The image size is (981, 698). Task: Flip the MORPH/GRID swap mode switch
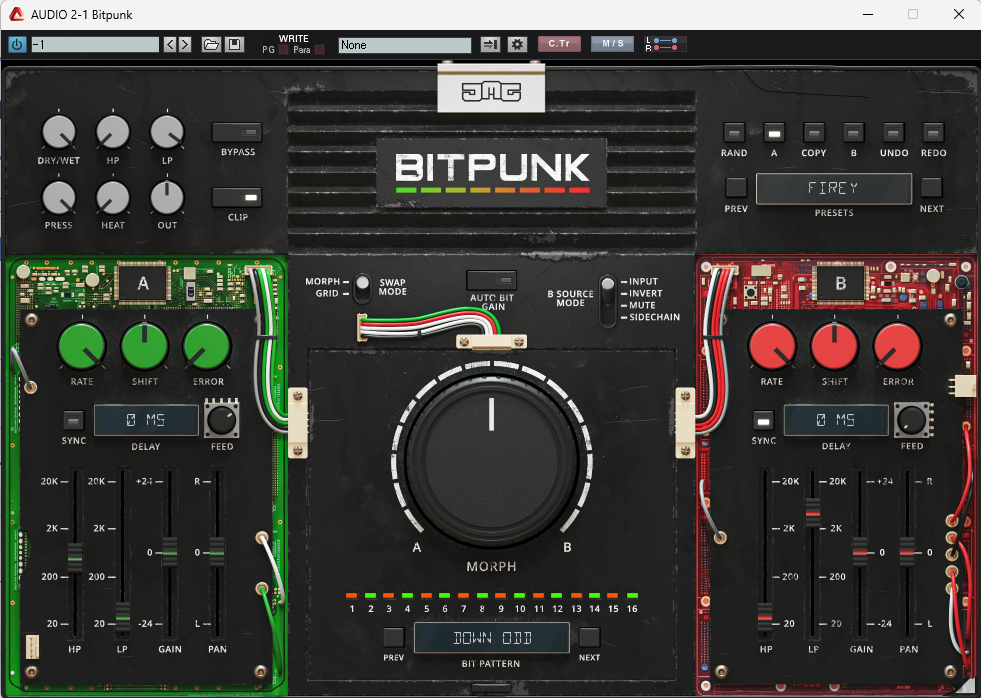(362, 288)
